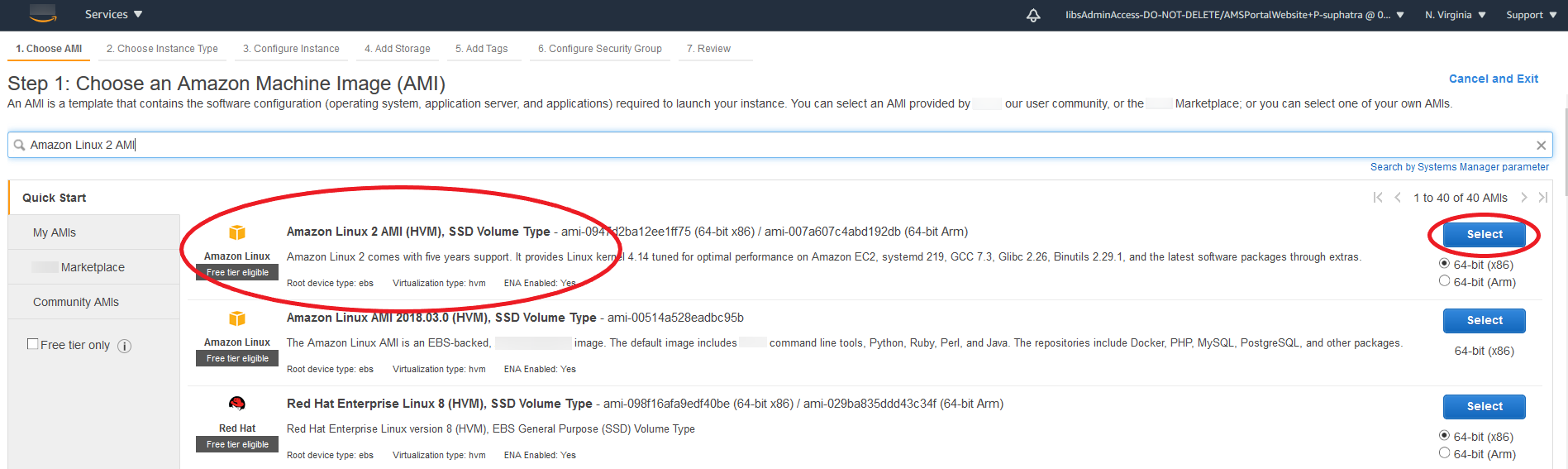Select 64-bit (Arm) for Amazon Linux 2
The image size is (1568, 469).
tap(1445, 281)
